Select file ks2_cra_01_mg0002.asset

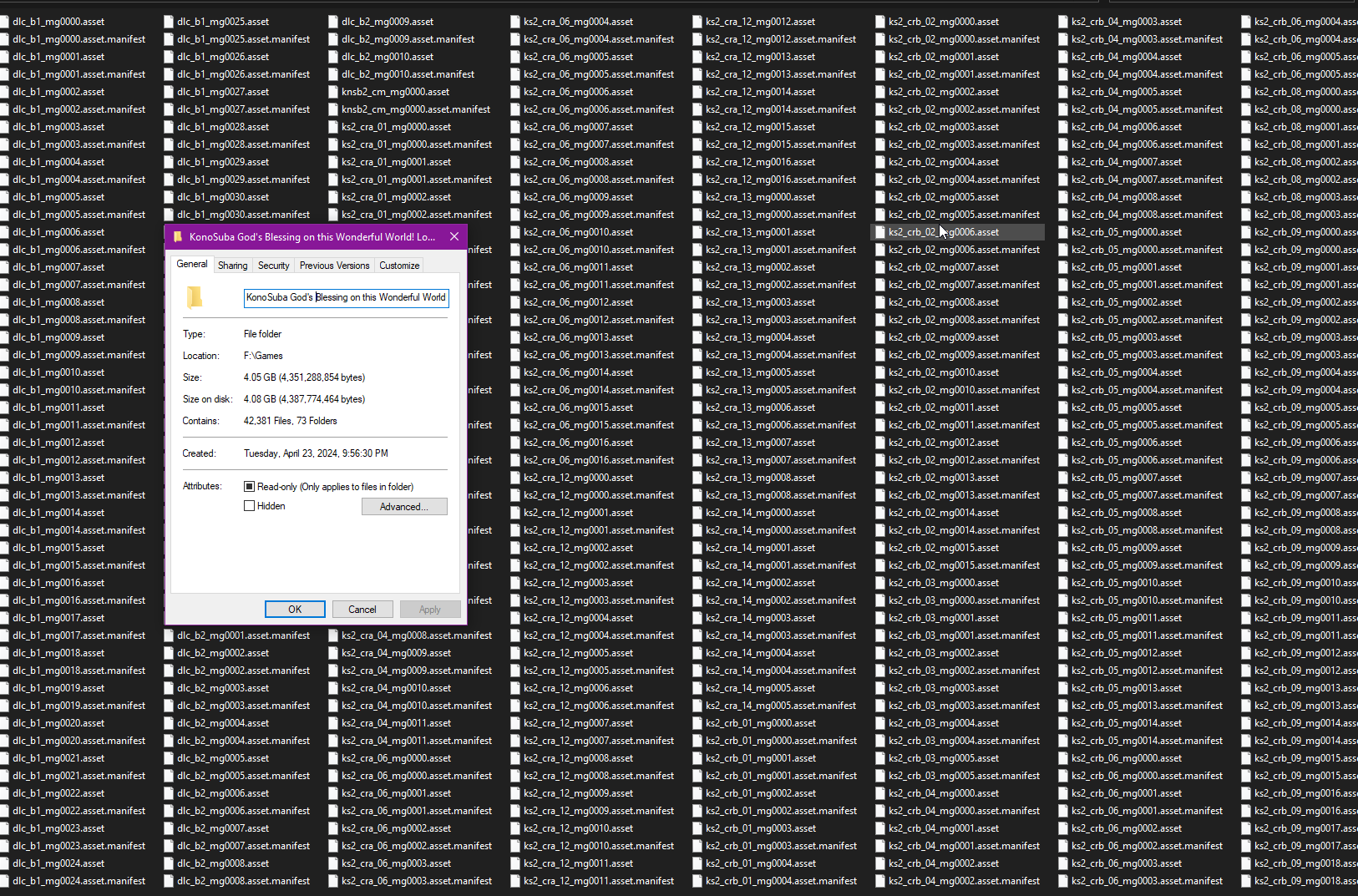pos(396,197)
